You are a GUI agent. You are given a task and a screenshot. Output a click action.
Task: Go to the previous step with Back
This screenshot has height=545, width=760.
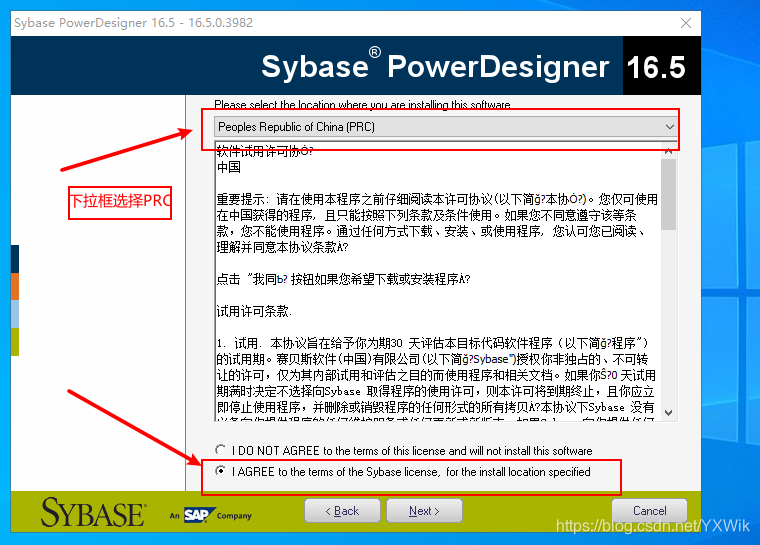click(x=342, y=511)
